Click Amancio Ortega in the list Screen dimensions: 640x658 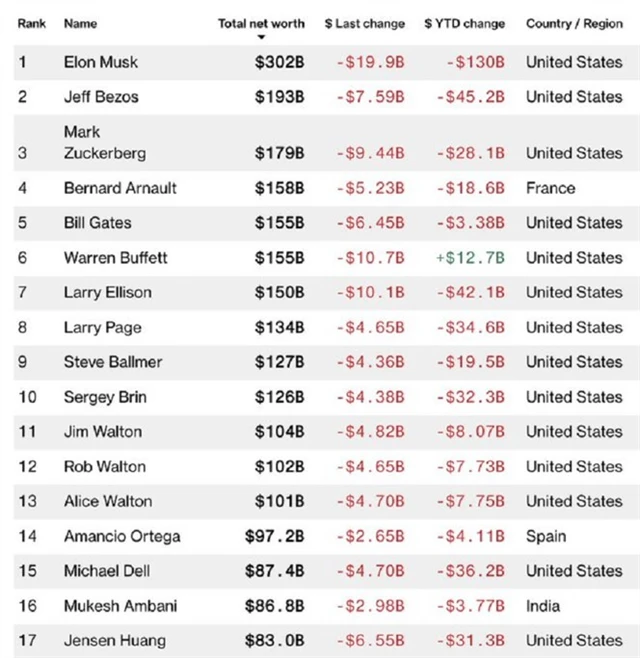coord(122,536)
